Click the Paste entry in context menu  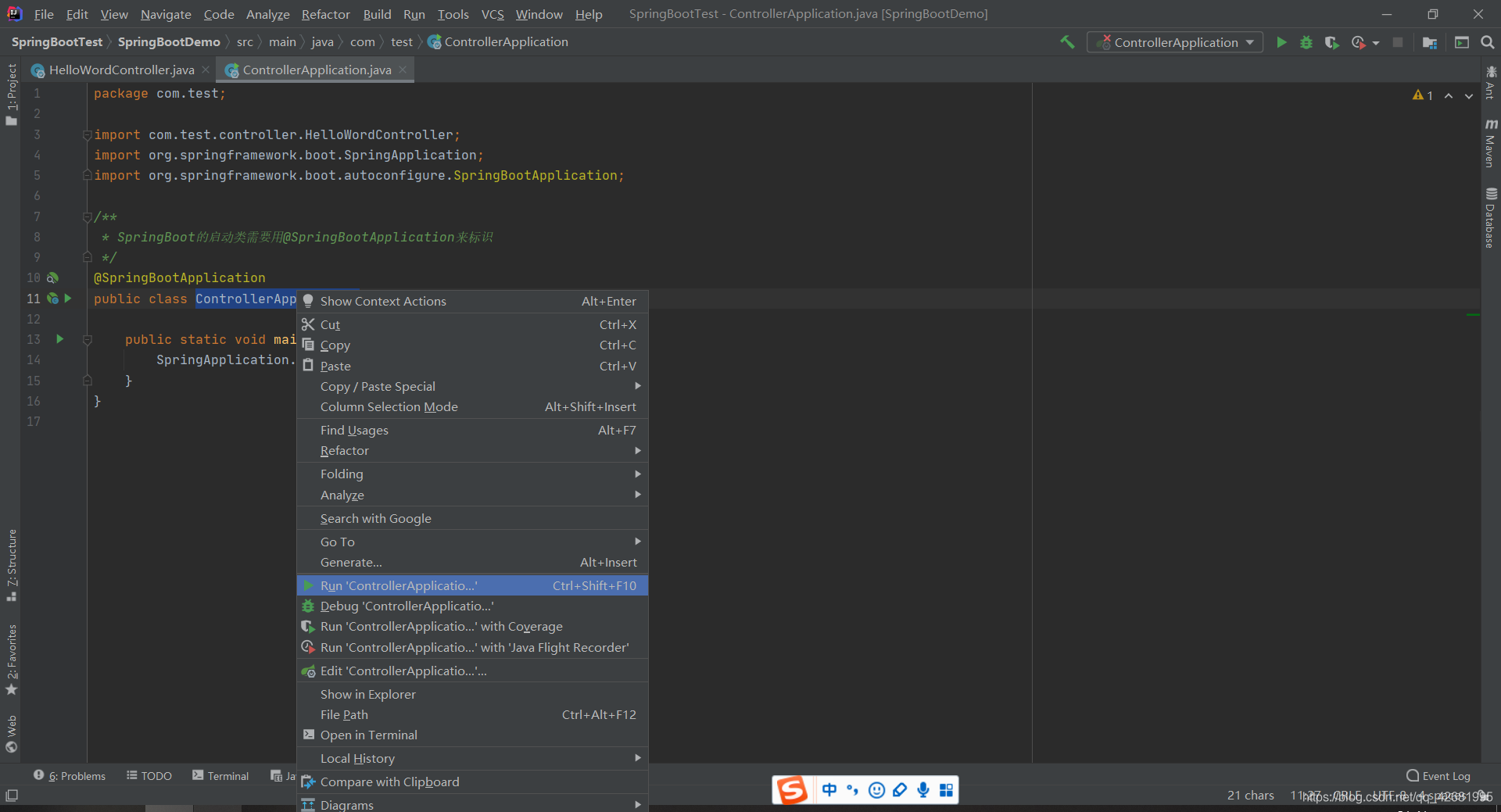point(472,366)
